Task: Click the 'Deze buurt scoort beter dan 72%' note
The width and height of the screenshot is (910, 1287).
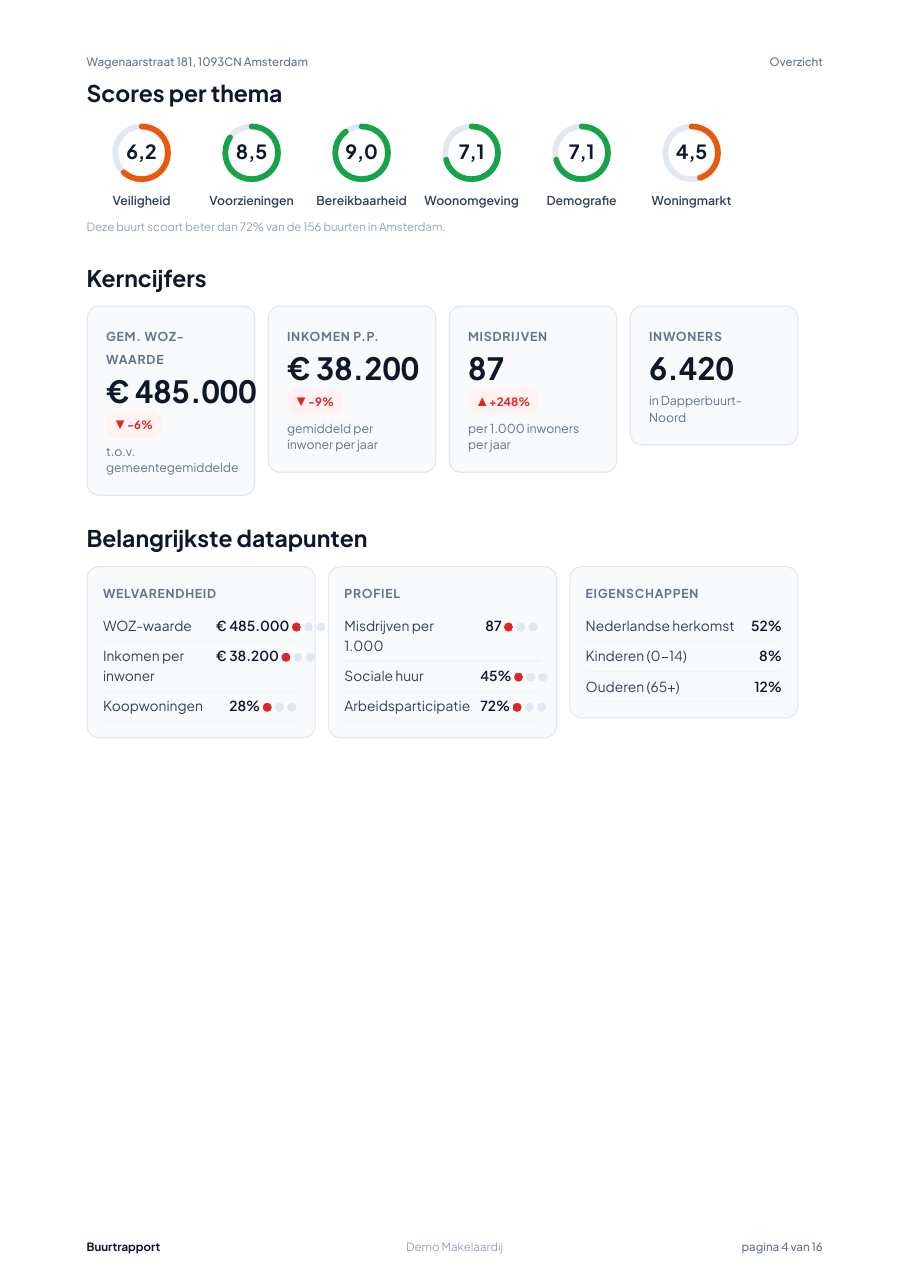Action: coord(266,227)
